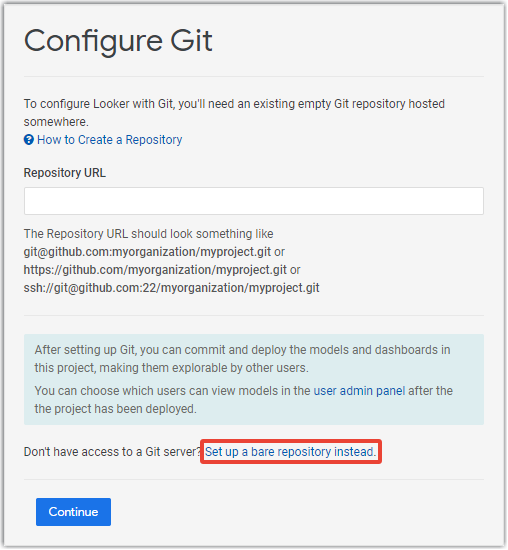Click the git@github.com:myorganization sample URL text
This screenshot has height=550, width=508.
click(147, 252)
